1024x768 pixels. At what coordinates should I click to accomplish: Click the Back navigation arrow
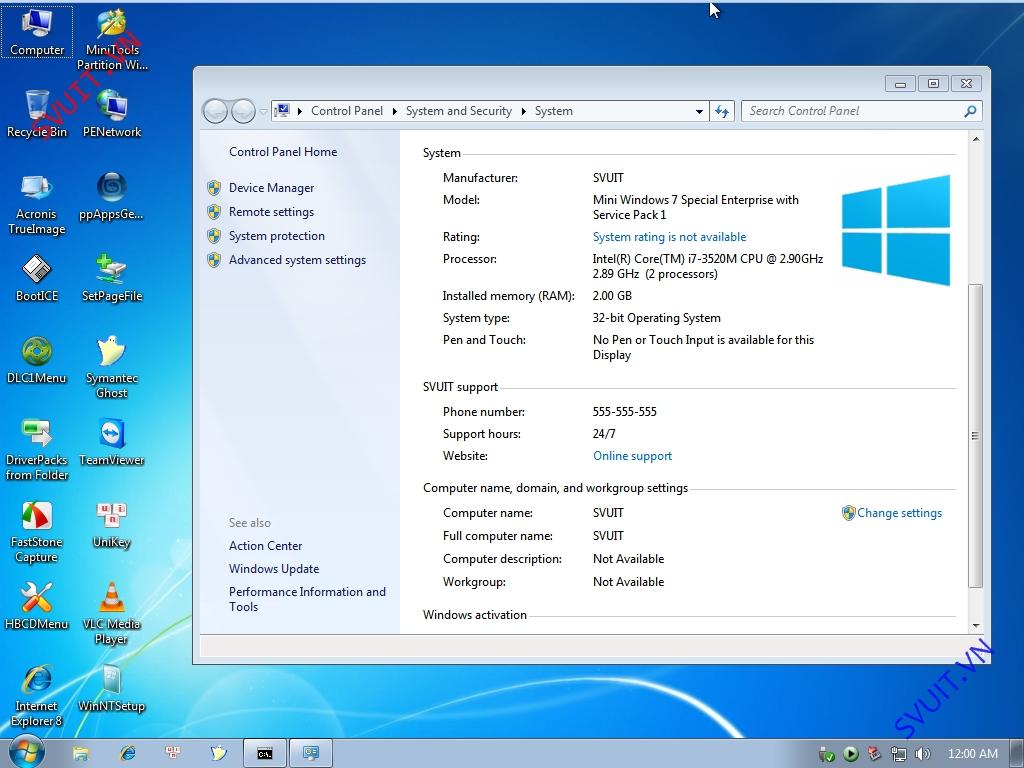[x=215, y=111]
